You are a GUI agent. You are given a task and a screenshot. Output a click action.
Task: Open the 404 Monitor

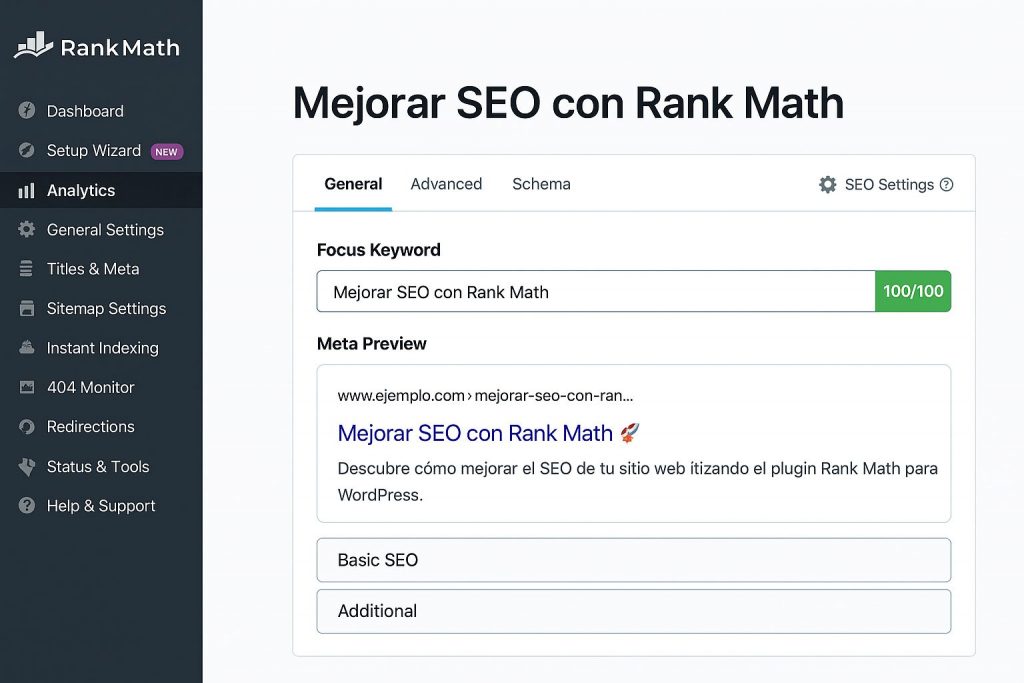click(90, 387)
